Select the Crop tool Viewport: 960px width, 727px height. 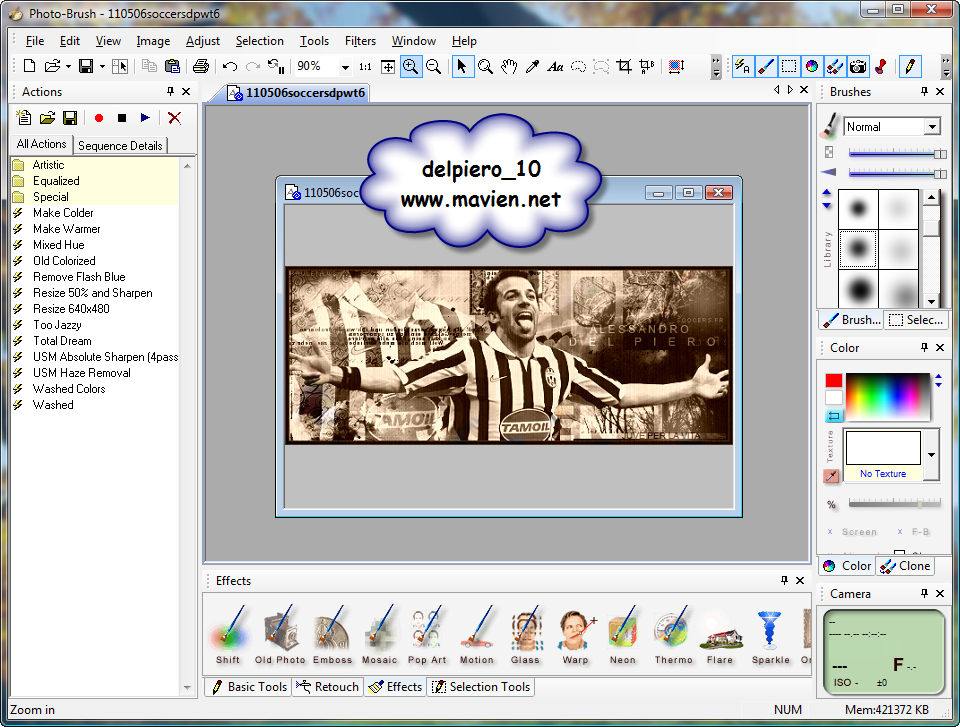click(x=624, y=66)
